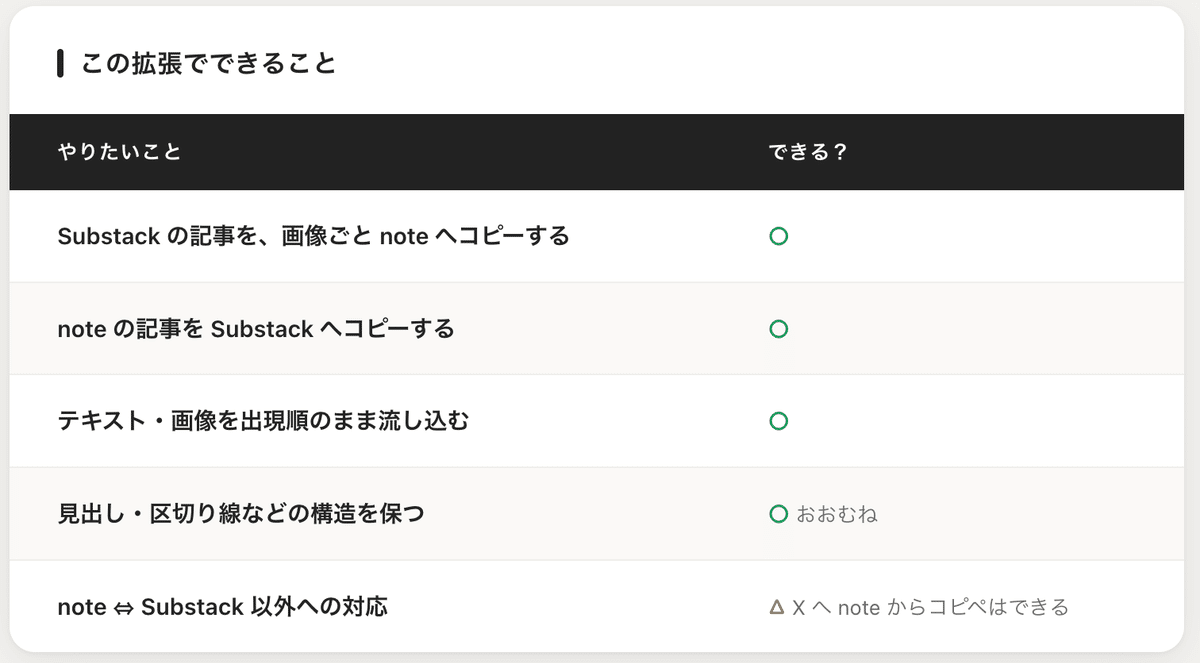Click the green circle in the note-to-Substack row

[779, 329]
